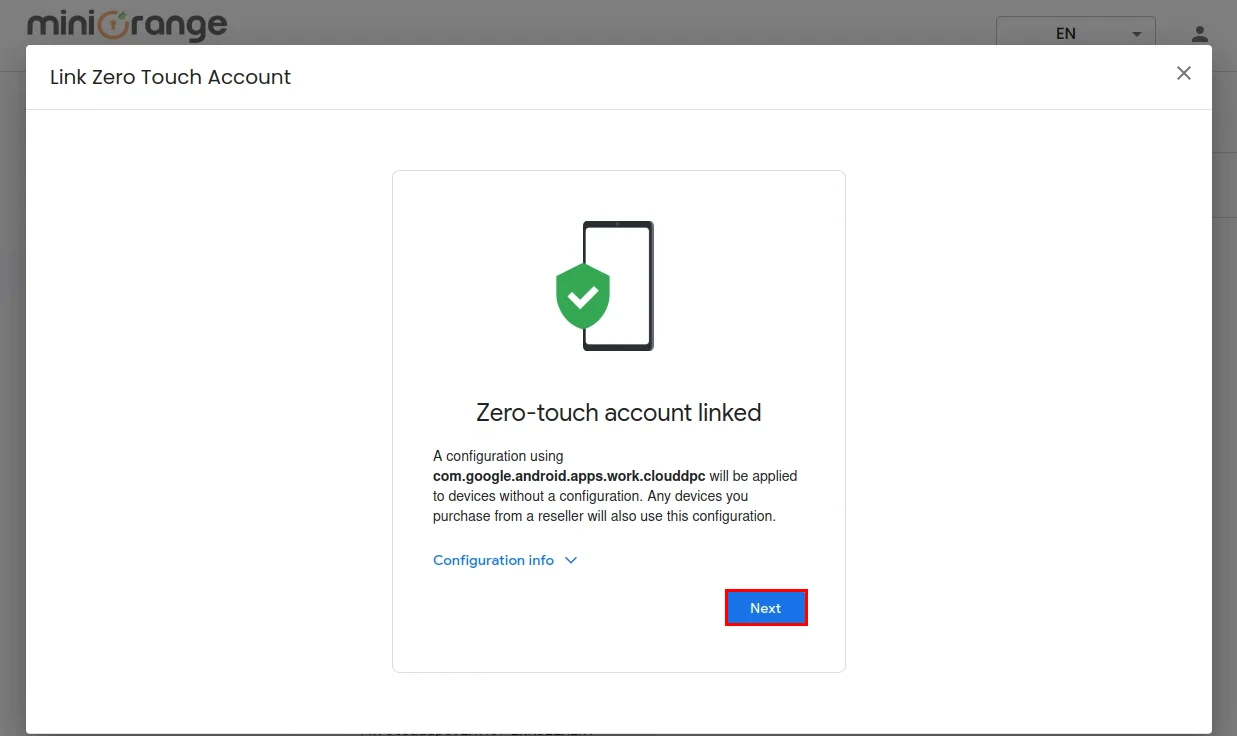Image resolution: width=1237 pixels, height=736 pixels.
Task: Click the chevron beside Configuration info
Action: (571, 560)
